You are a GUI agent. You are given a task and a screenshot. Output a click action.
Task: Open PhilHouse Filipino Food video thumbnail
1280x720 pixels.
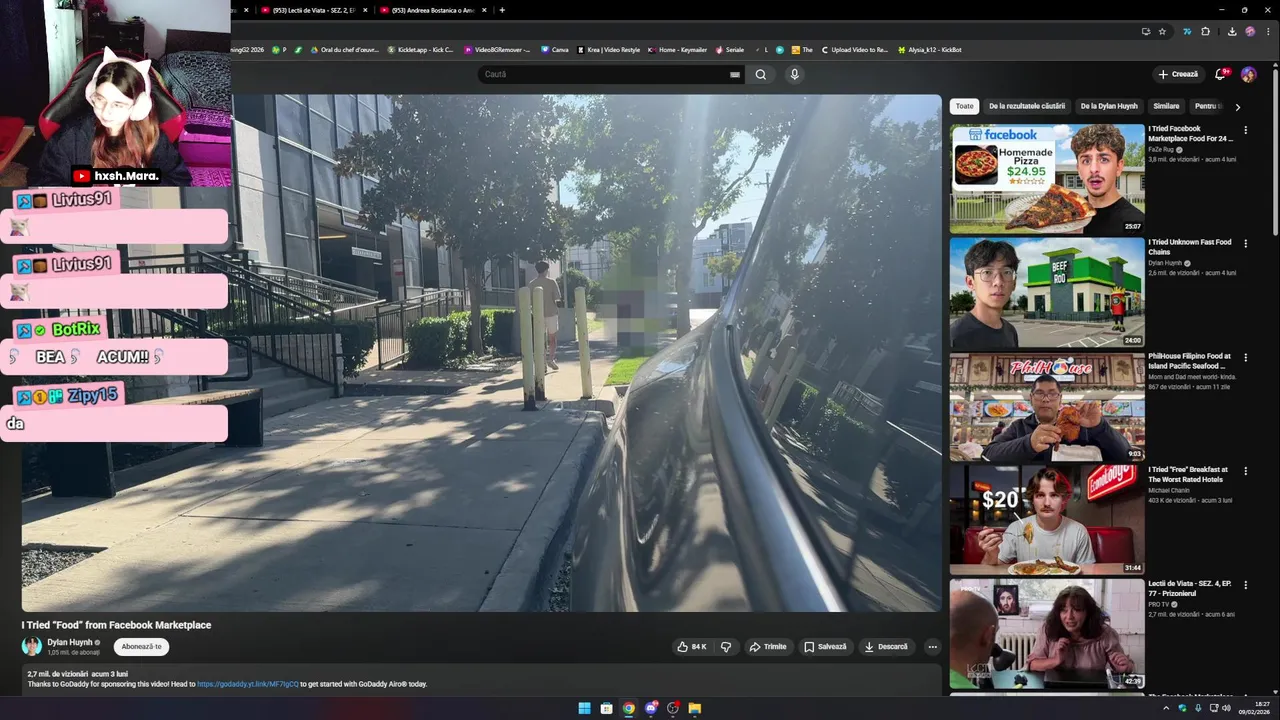coord(1047,407)
